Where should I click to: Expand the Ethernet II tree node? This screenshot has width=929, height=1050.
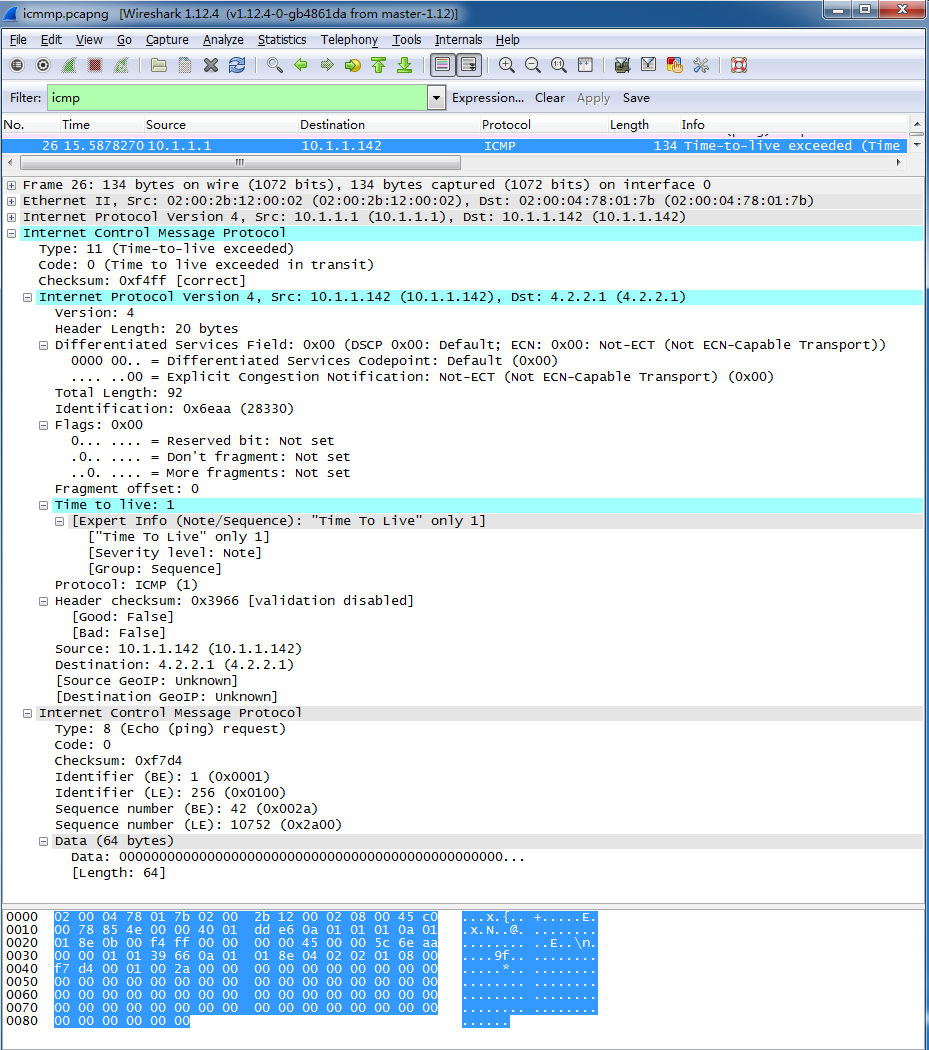[x=11, y=201]
